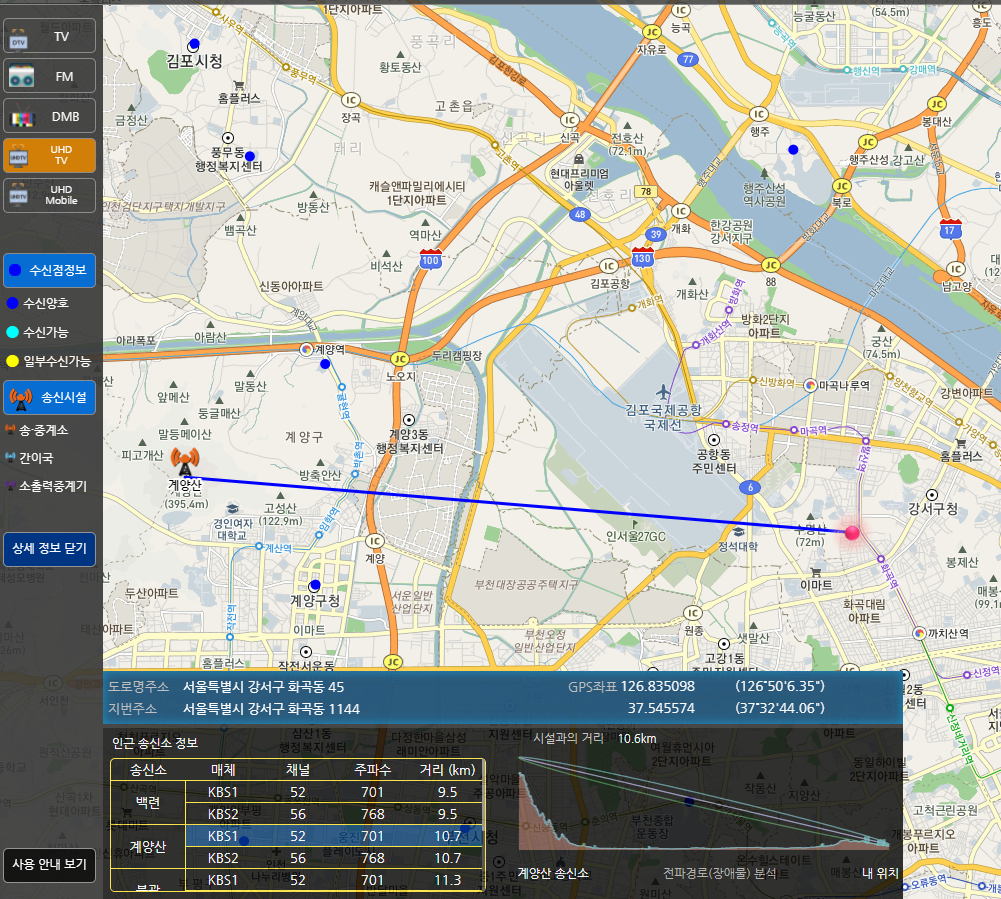Click the GPS longitude 126.835098
Viewport: 1001px width, 899px height.
click(658, 686)
